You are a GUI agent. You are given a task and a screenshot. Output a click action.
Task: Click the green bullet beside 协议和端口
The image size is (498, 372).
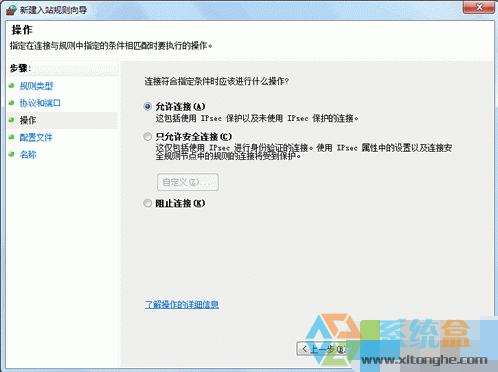pos(12,103)
